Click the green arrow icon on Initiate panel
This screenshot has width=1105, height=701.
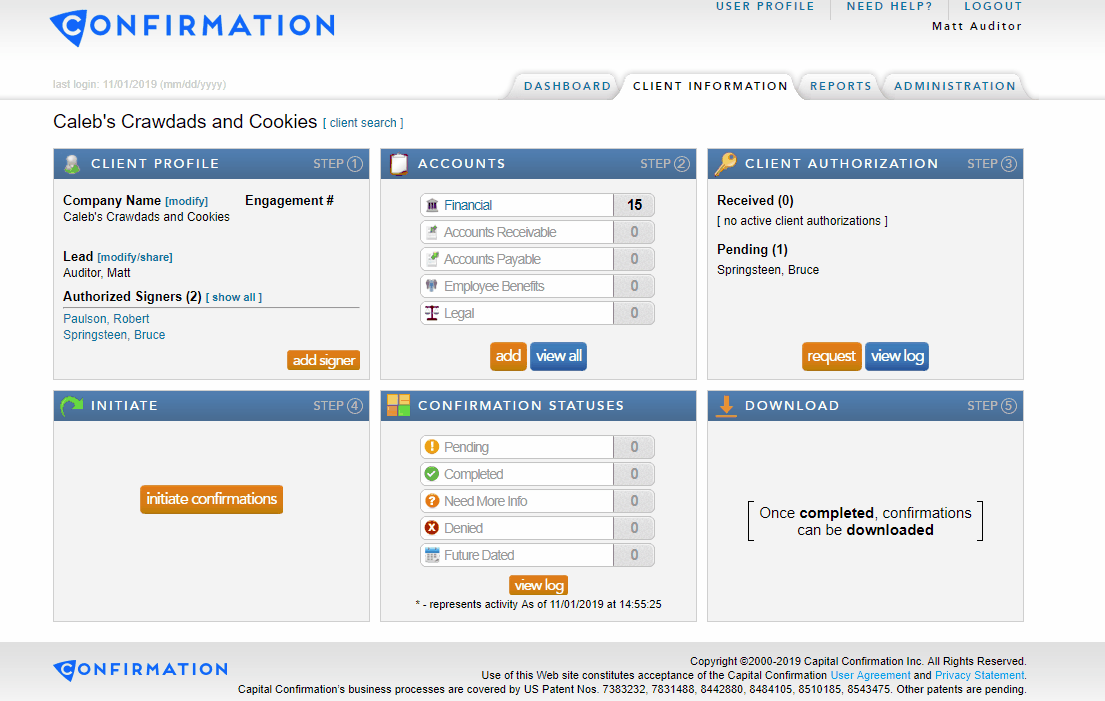point(69,405)
